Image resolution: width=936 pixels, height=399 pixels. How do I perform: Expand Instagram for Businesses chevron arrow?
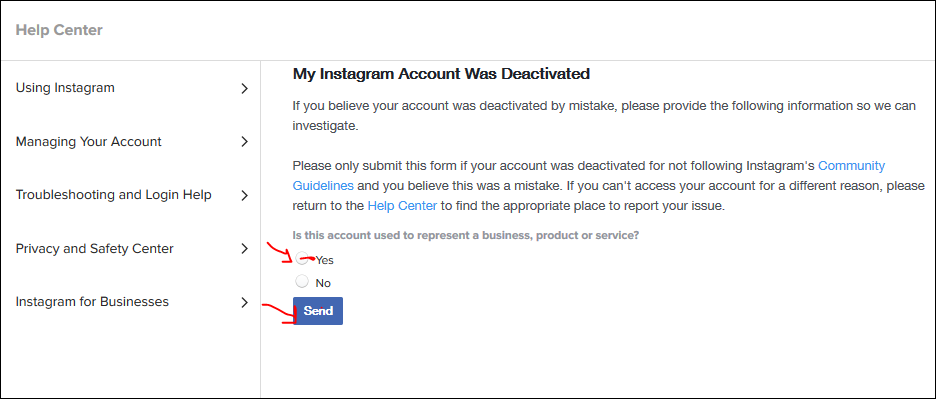pyautogui.click(x=244, y=302)
